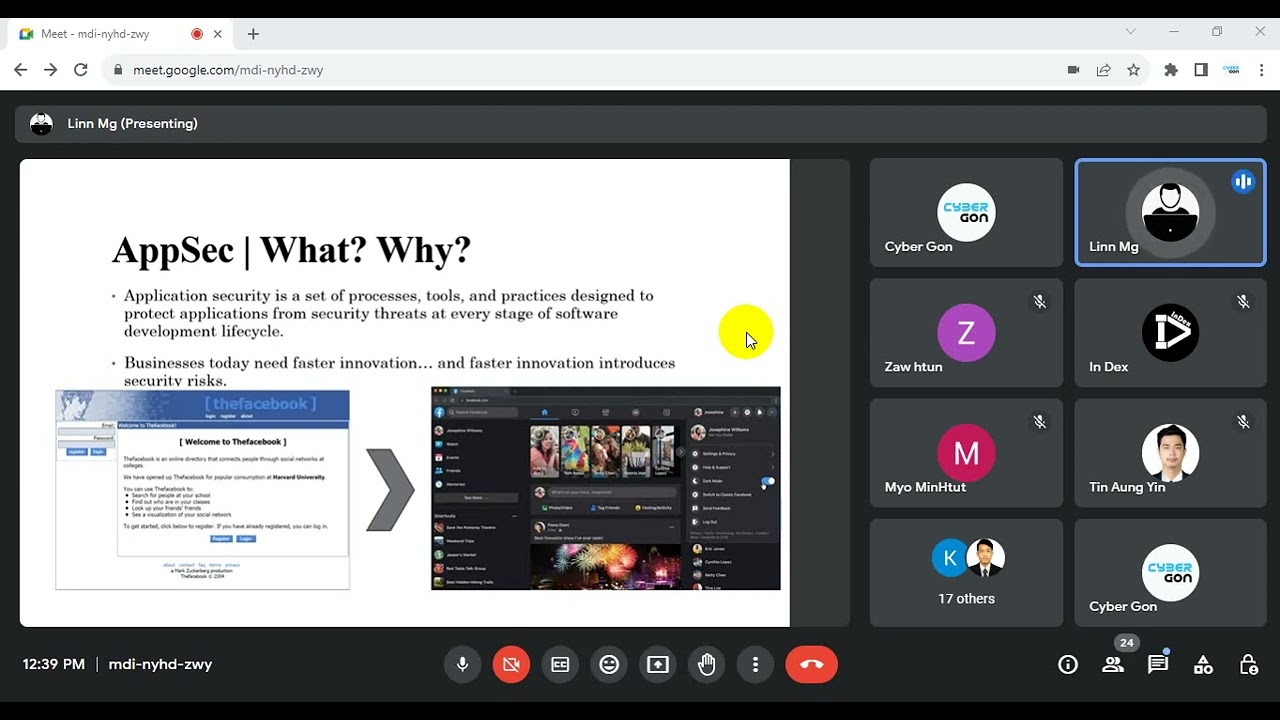Raise your hand
The width and height of the screenshot is (1280, 720).
[x=707, y=664]
